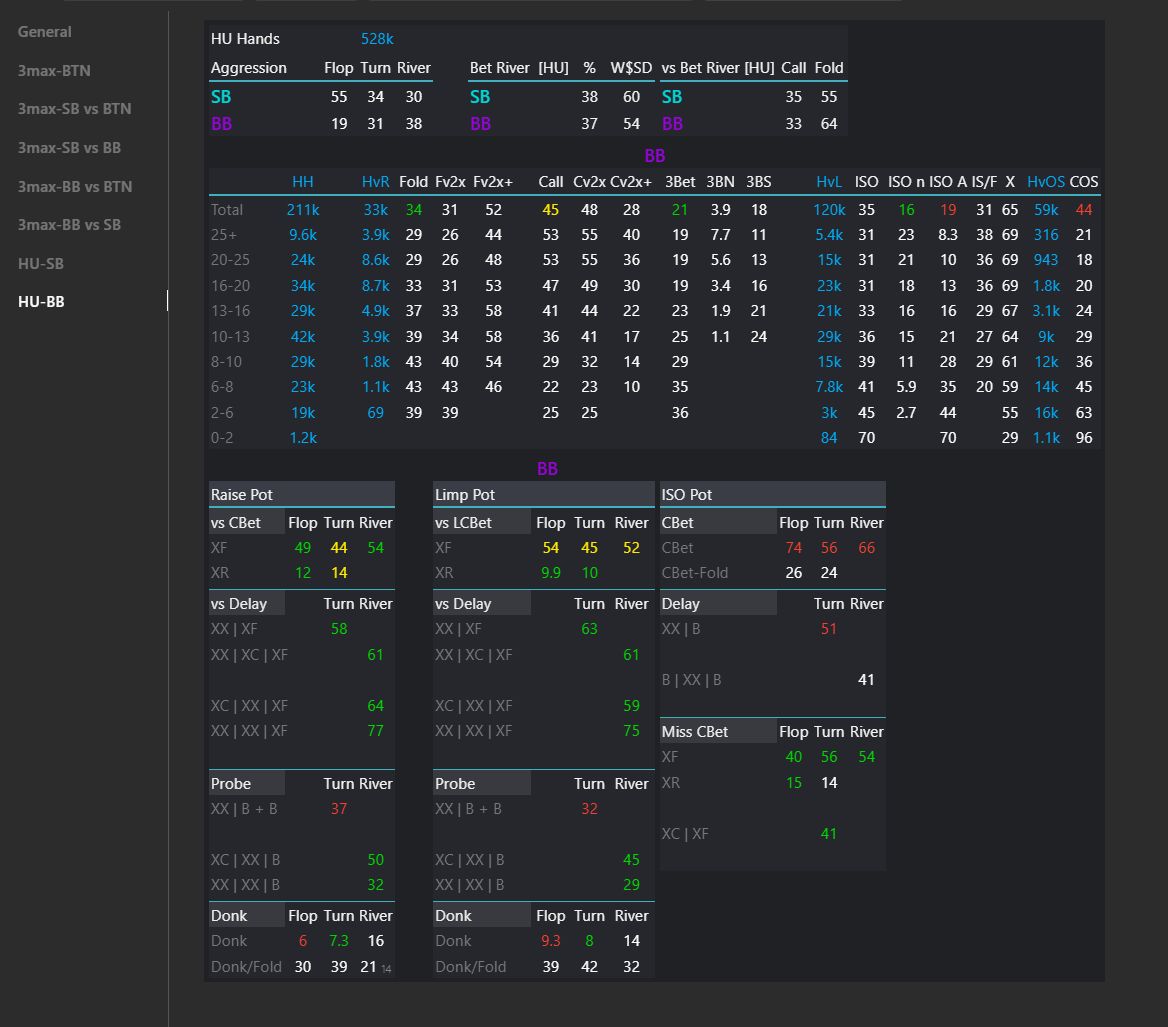Click the Miss CBet section header

point(695,732)
